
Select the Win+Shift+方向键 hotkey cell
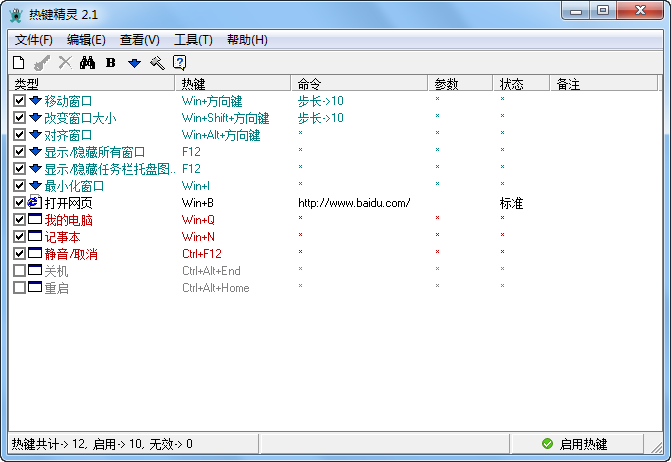(x=225, y=118)
